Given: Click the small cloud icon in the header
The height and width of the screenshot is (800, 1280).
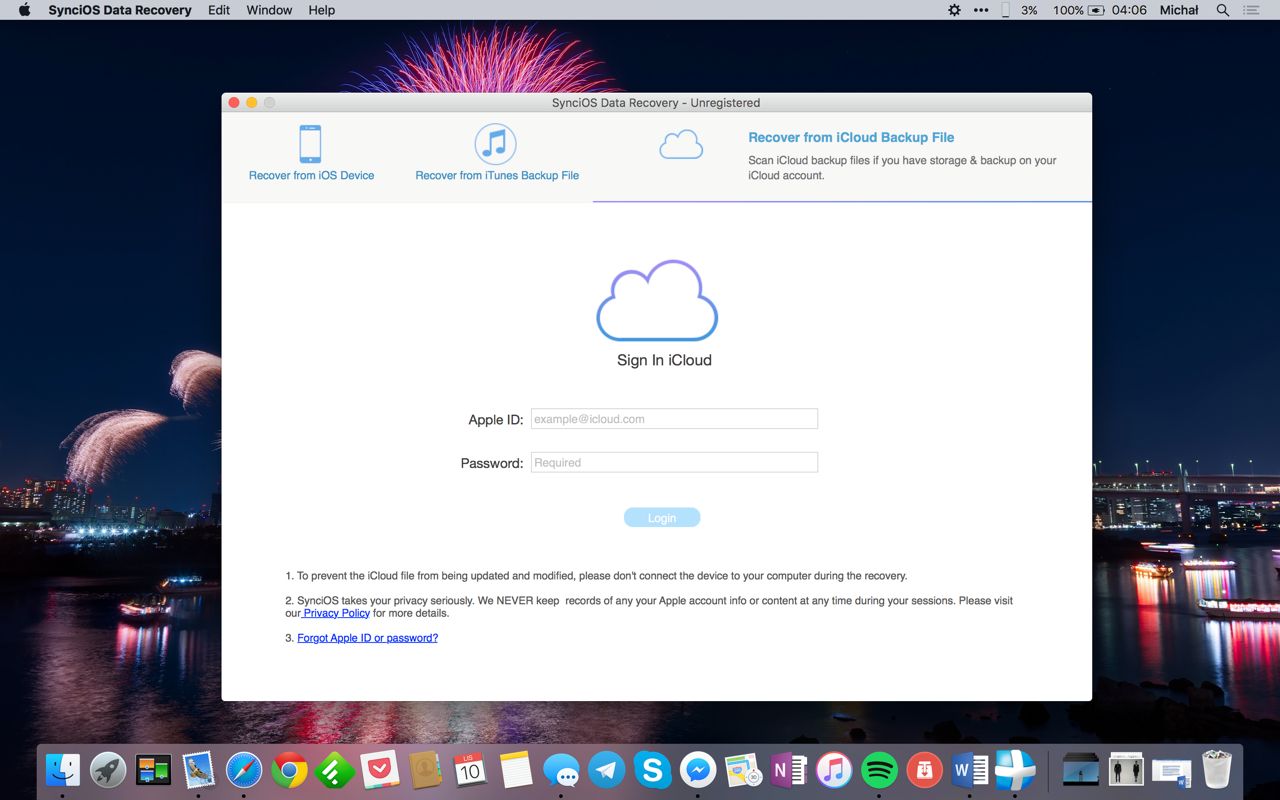Looking at the screenshot, I should 681,146.
